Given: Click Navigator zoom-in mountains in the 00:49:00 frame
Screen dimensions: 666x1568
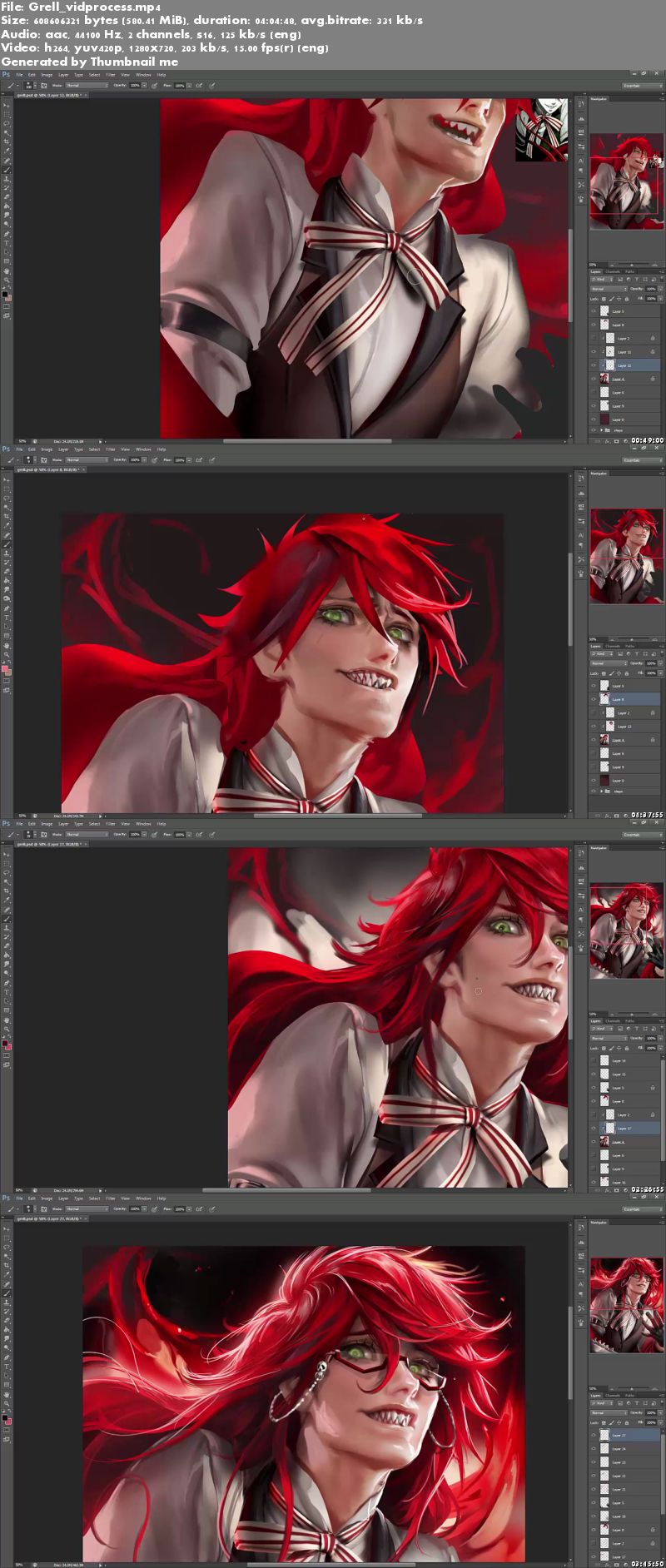Looking at the screenshot, I should point(654,265).
